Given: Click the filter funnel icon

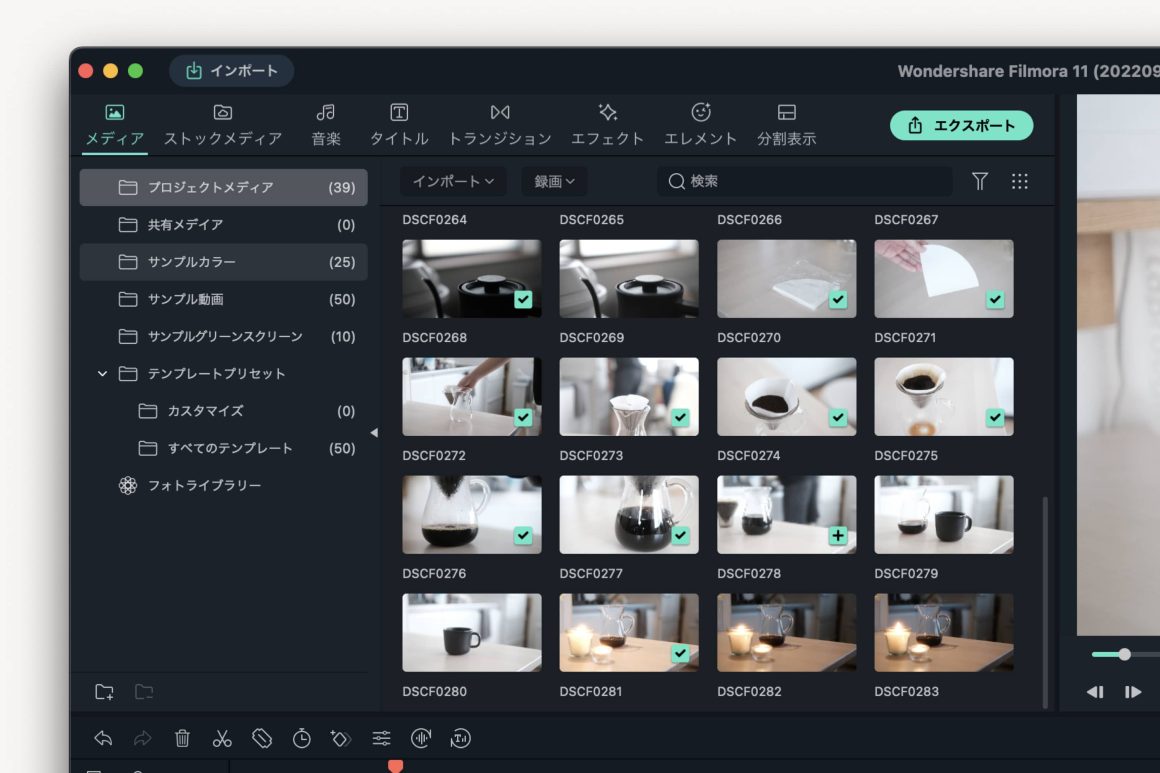Looking at the screenshot, I should (980, 181).
